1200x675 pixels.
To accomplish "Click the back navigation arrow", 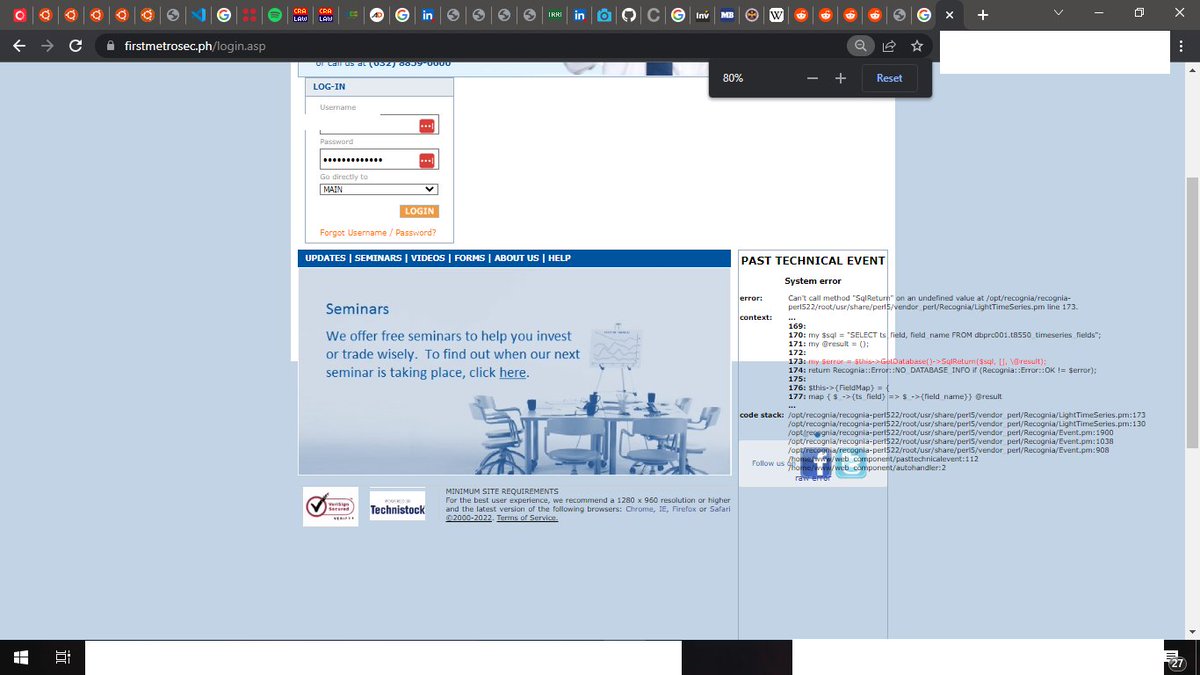I will pyautogui.click(x=19, y=46).
